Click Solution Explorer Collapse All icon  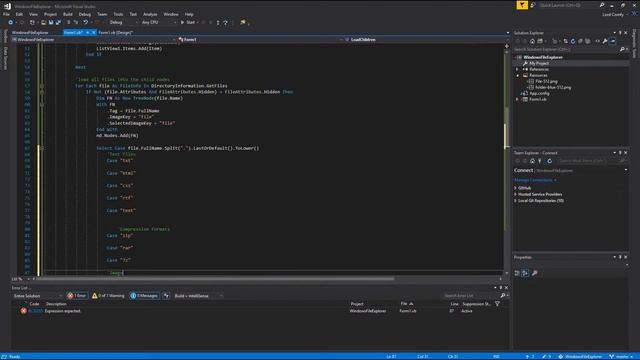580,41
